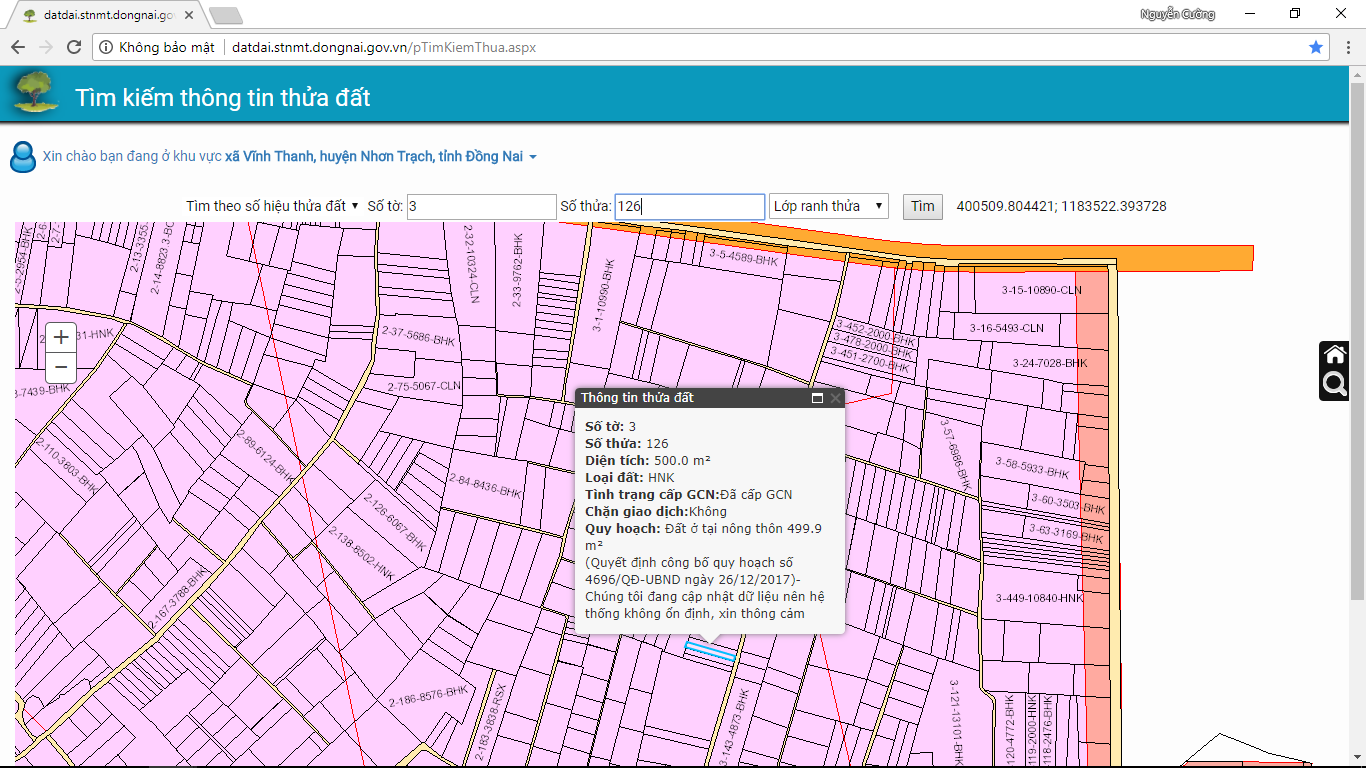Click parcel labeled 3-15-10890-CLN
This screenshot has width=1366, height=768.
click(1042, 290)
